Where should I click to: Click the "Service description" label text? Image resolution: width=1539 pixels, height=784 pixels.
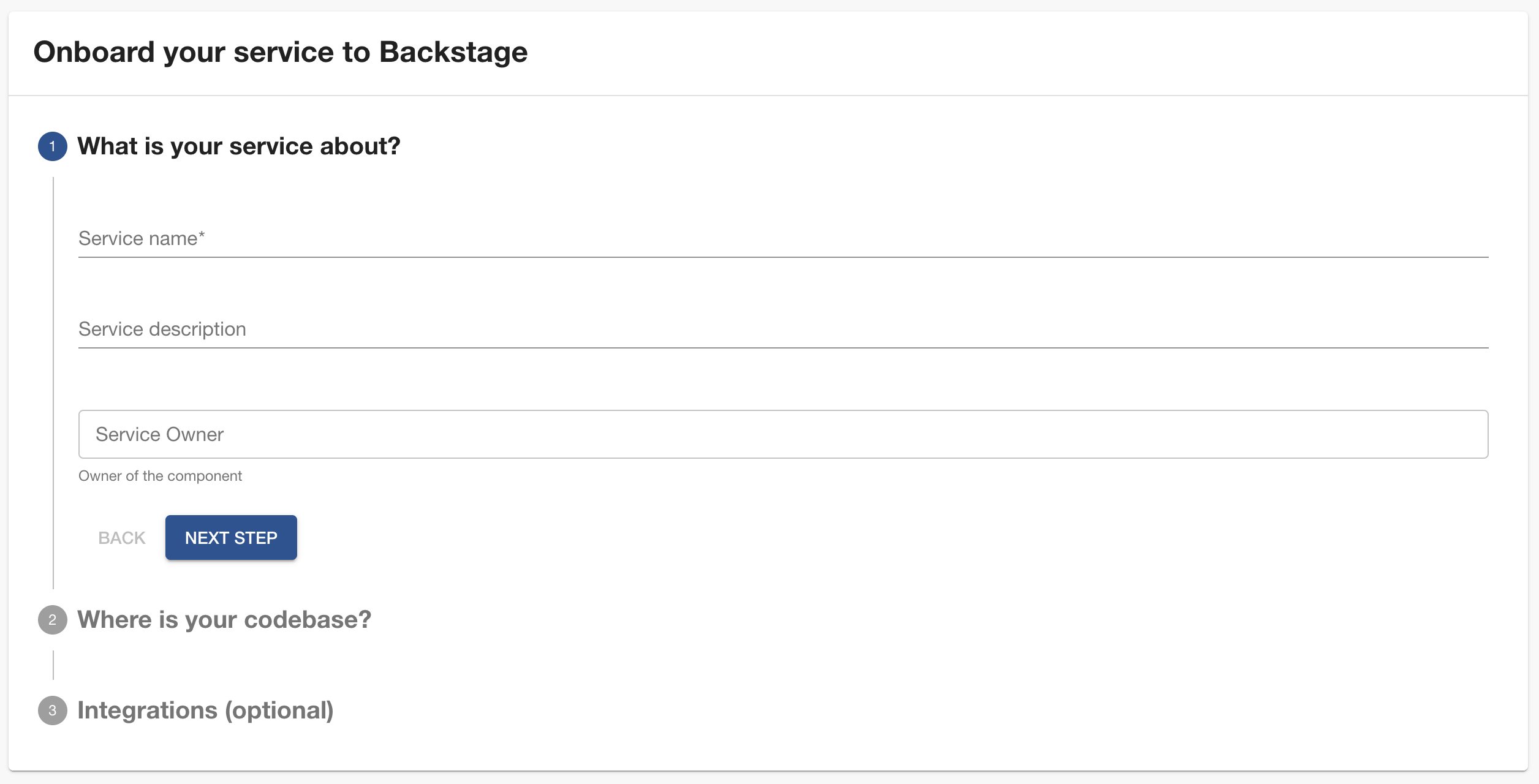pyautogui.click(x=162, y=330)
